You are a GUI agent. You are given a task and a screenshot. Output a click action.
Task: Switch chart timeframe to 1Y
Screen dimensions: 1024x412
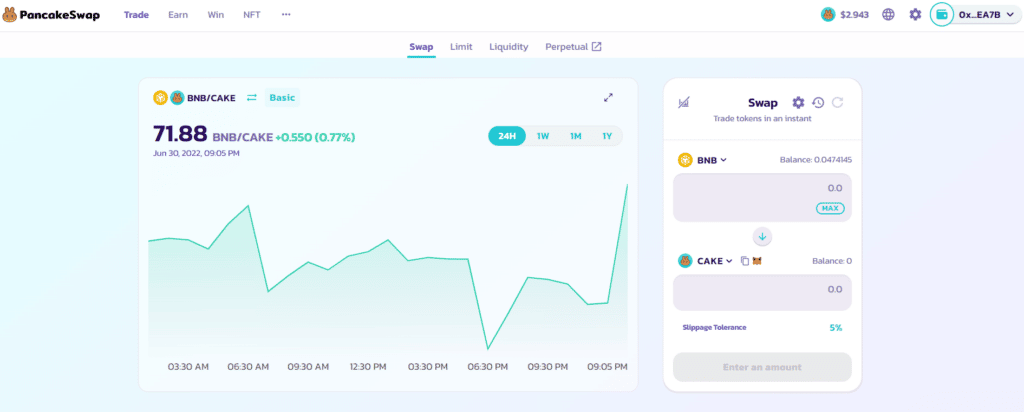tap(606, 136)
